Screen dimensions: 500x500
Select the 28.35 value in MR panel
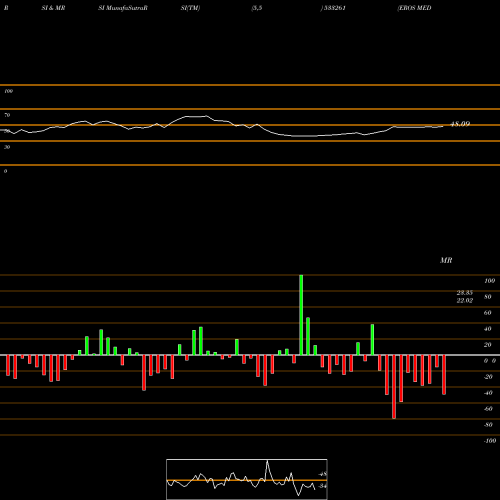pos(465,293)
